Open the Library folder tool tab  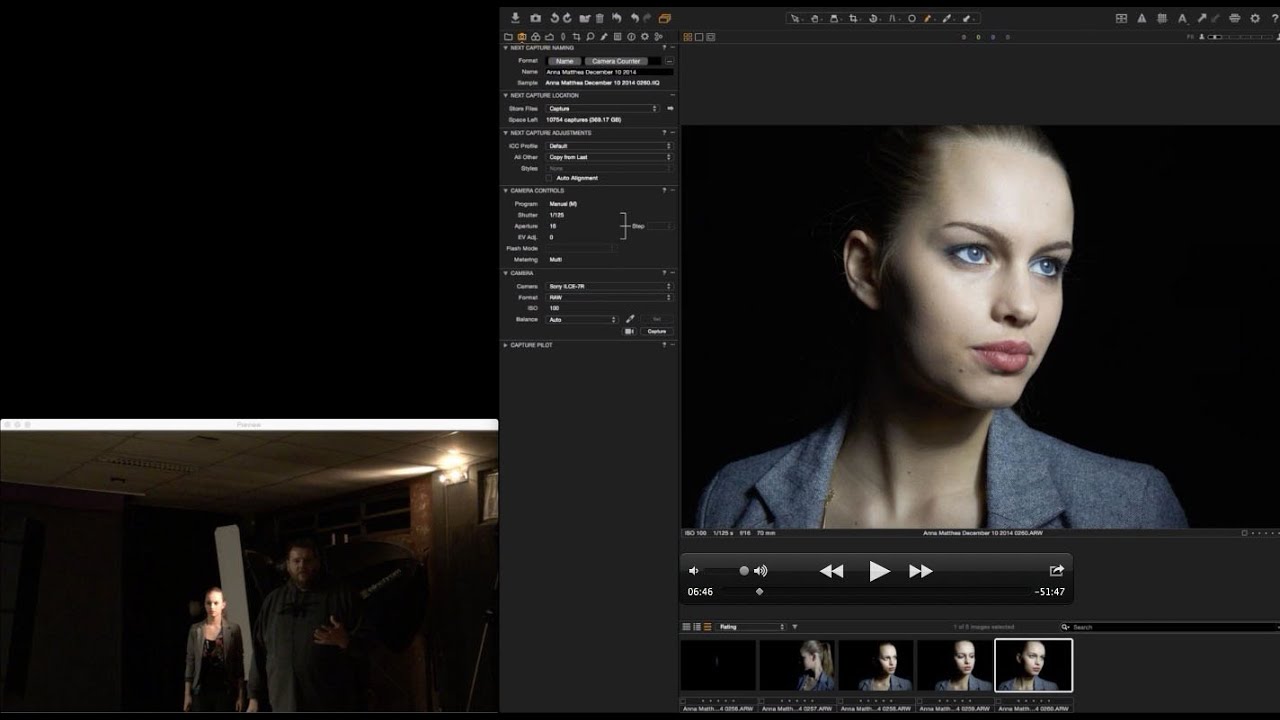click(508, 37)
